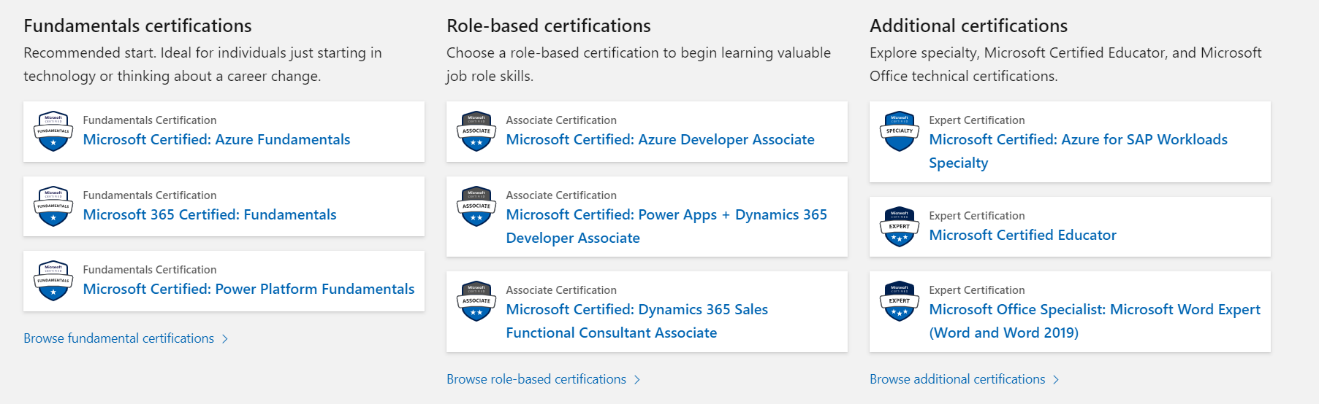Click the Azure Fundamentals badge icon
The height and width of the screenshot is (404, 1319).
click(53, 131)
